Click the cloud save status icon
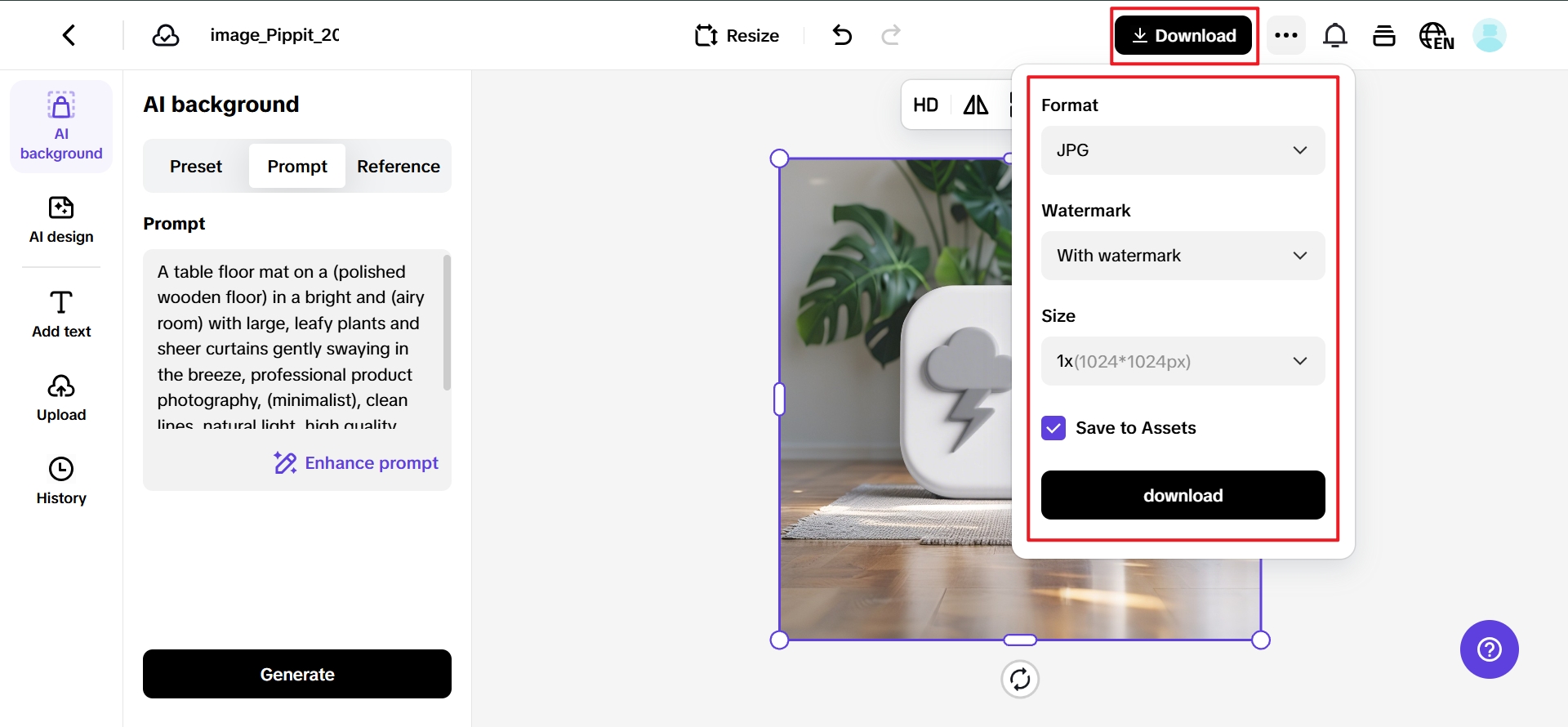The image size is (1568, 727). [x=166, y=35]
